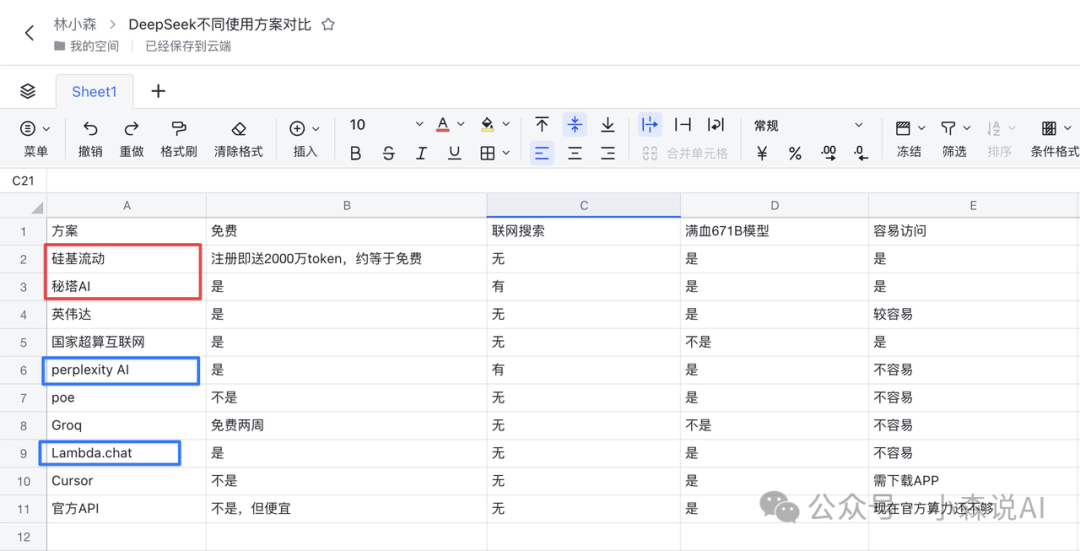Select the row 5 header
The width and height of the screenshot is (1080, 551).
pyautogui.click(x=23, y=342)
